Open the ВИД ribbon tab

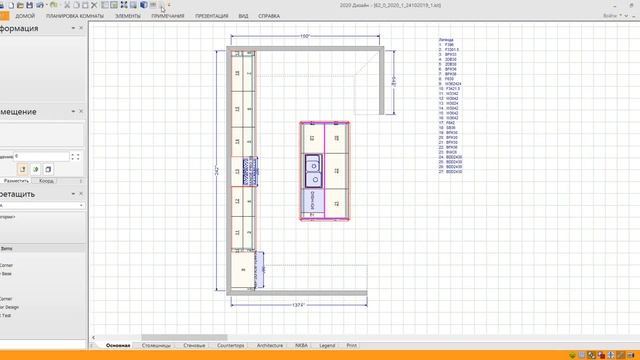[x=243, y=16]
